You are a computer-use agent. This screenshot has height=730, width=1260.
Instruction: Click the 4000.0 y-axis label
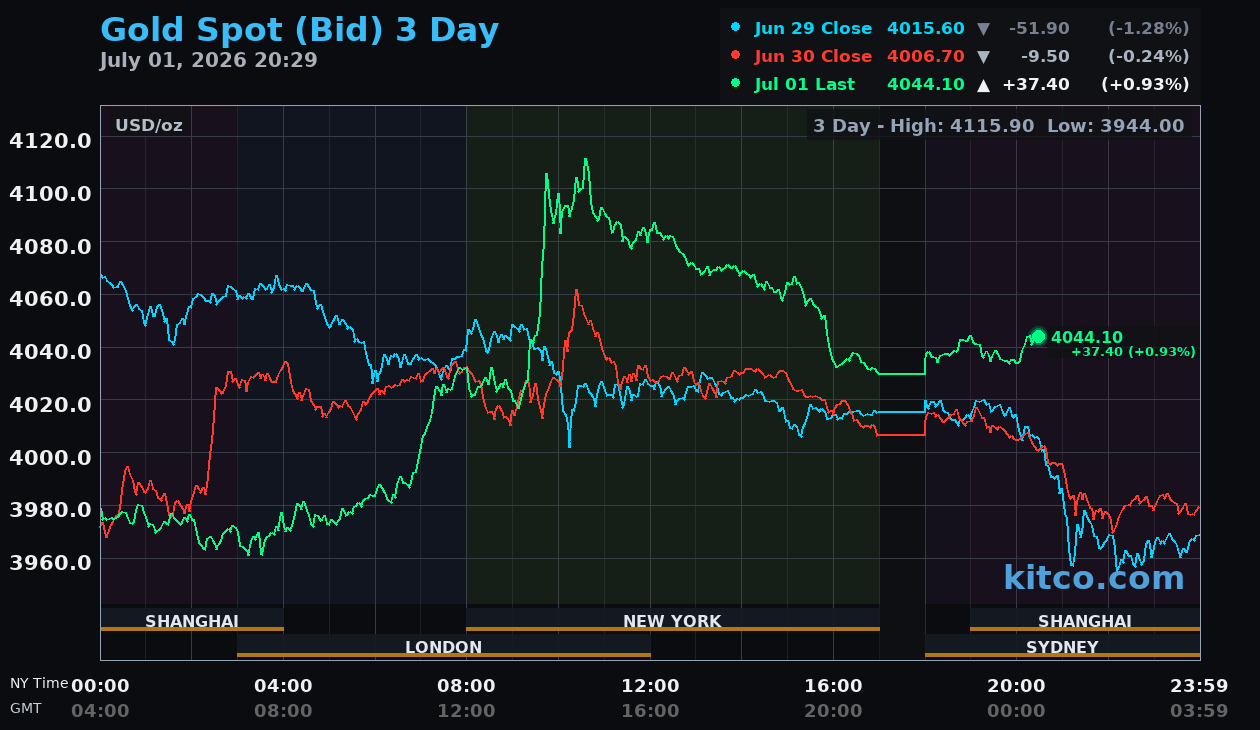50,456
